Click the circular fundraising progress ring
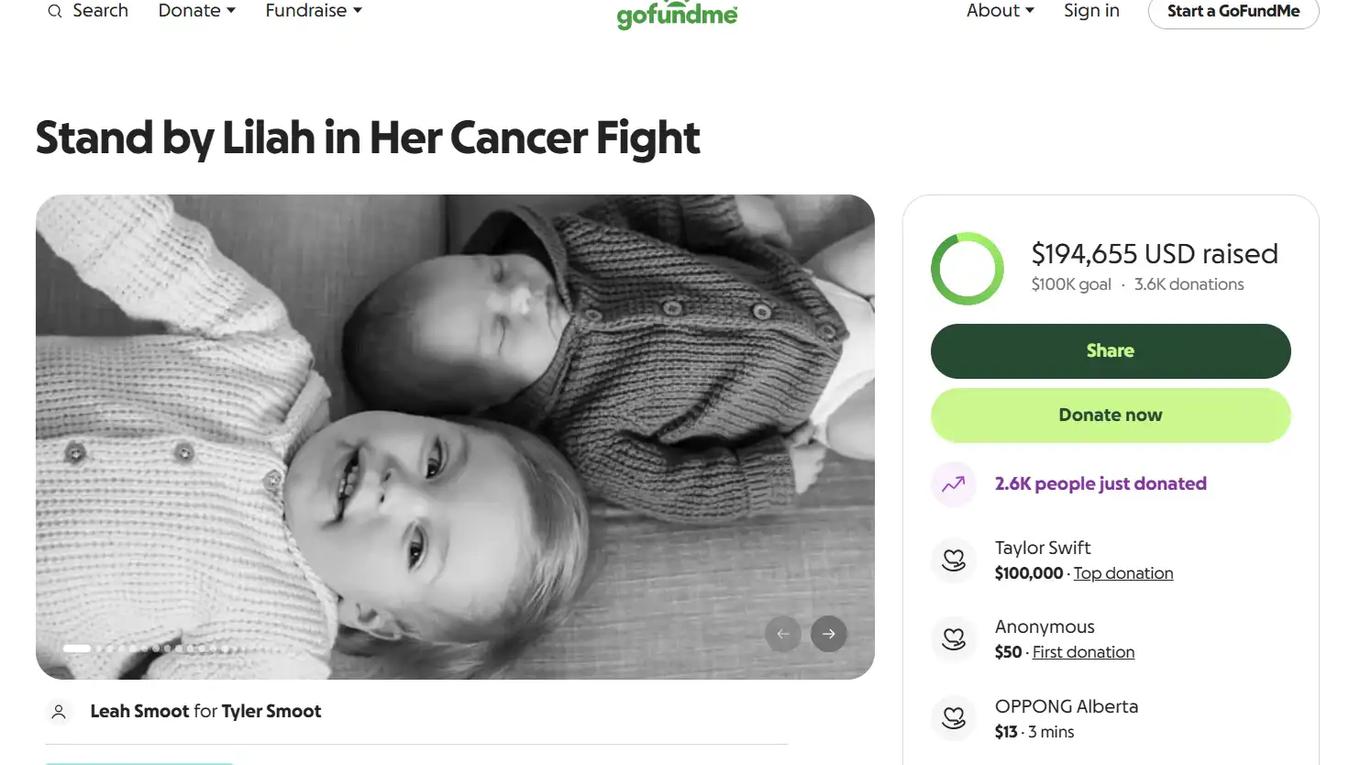The image size is (1360, 765). click(x=967, y=269)
